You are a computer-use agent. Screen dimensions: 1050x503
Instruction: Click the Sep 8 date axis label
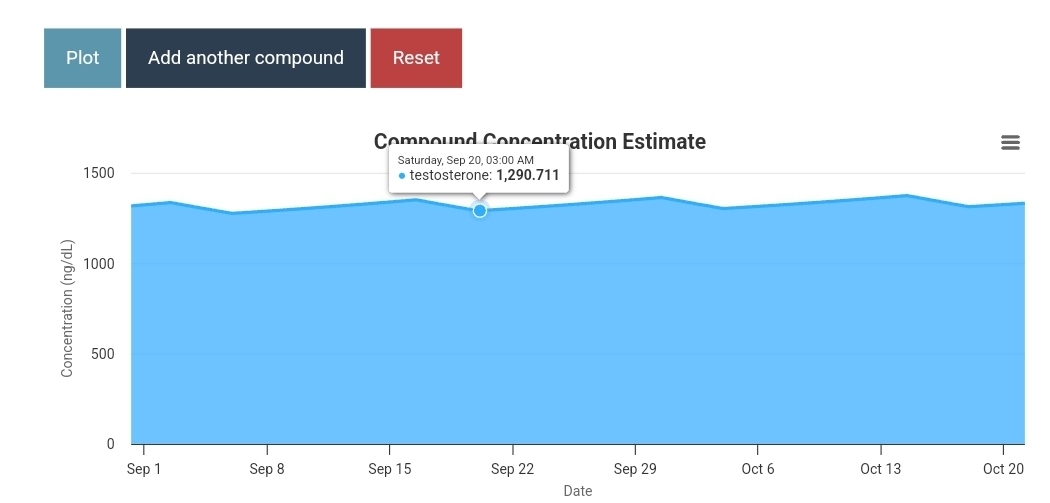pos(267,469)
